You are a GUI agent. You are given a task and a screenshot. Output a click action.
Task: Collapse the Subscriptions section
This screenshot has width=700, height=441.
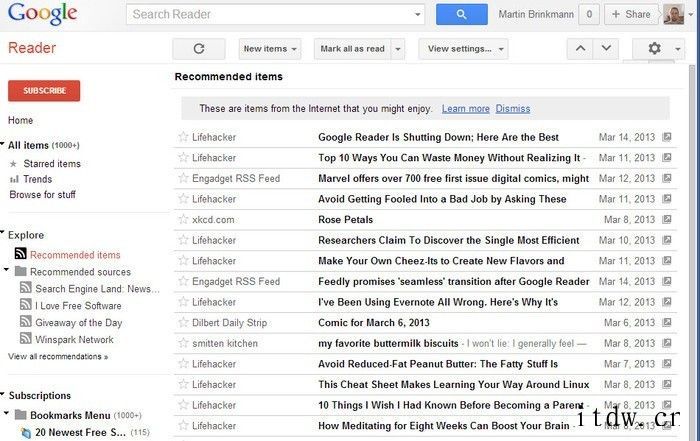point(3,394)
